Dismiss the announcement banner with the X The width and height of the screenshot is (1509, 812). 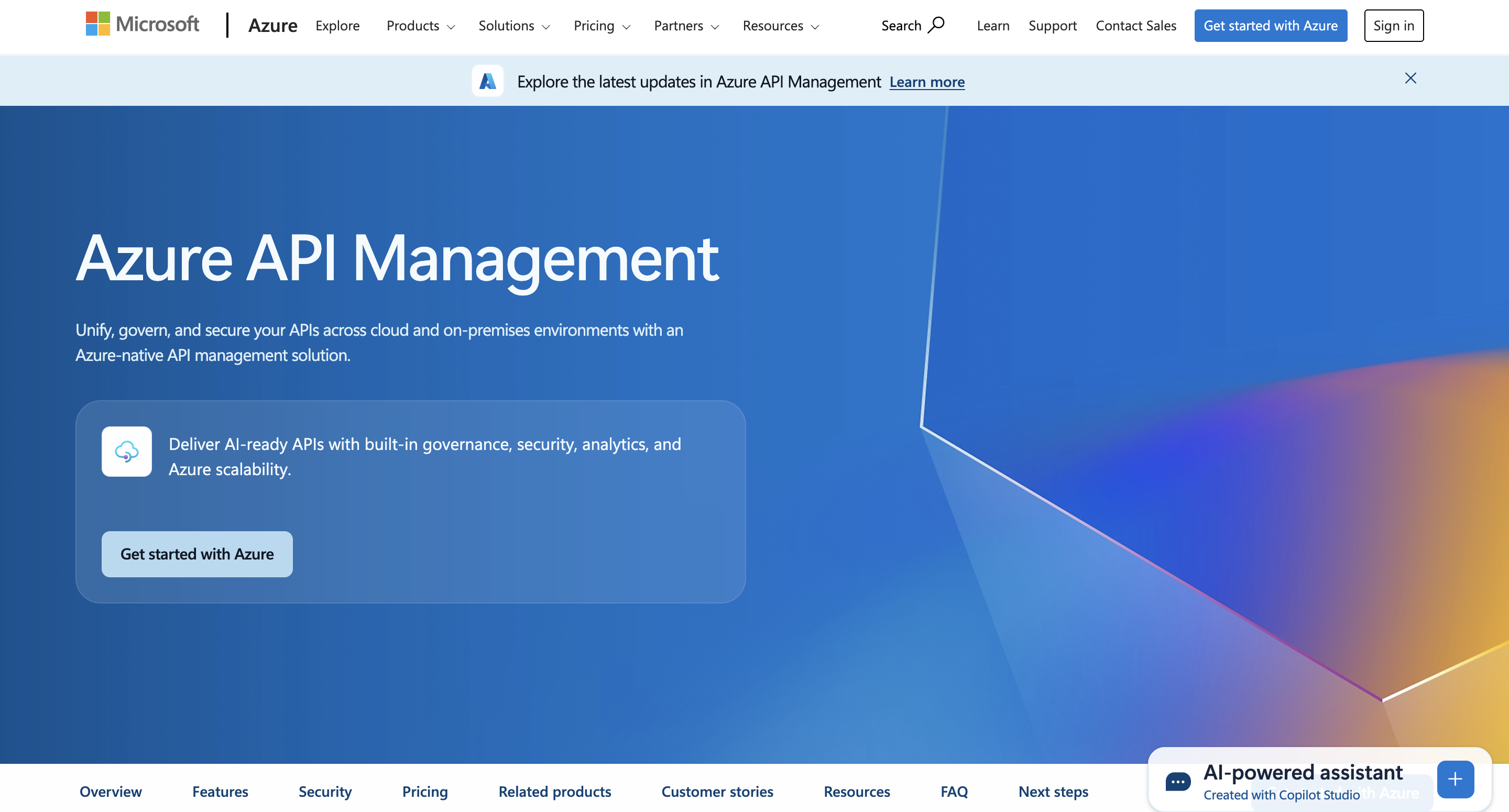[1410, 79]
